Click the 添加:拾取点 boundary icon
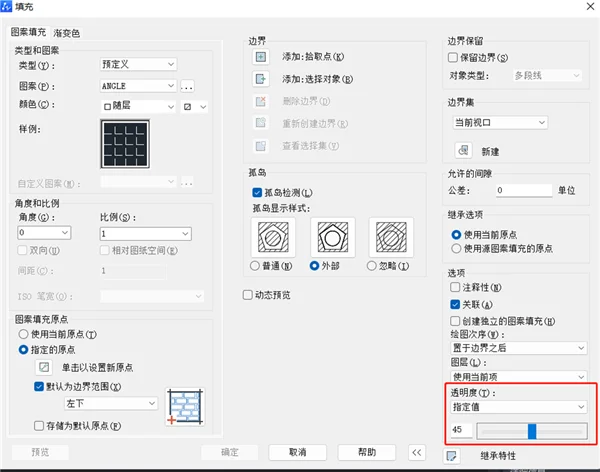Viewport: 600px width, 472px height. (x=261, y=57)
